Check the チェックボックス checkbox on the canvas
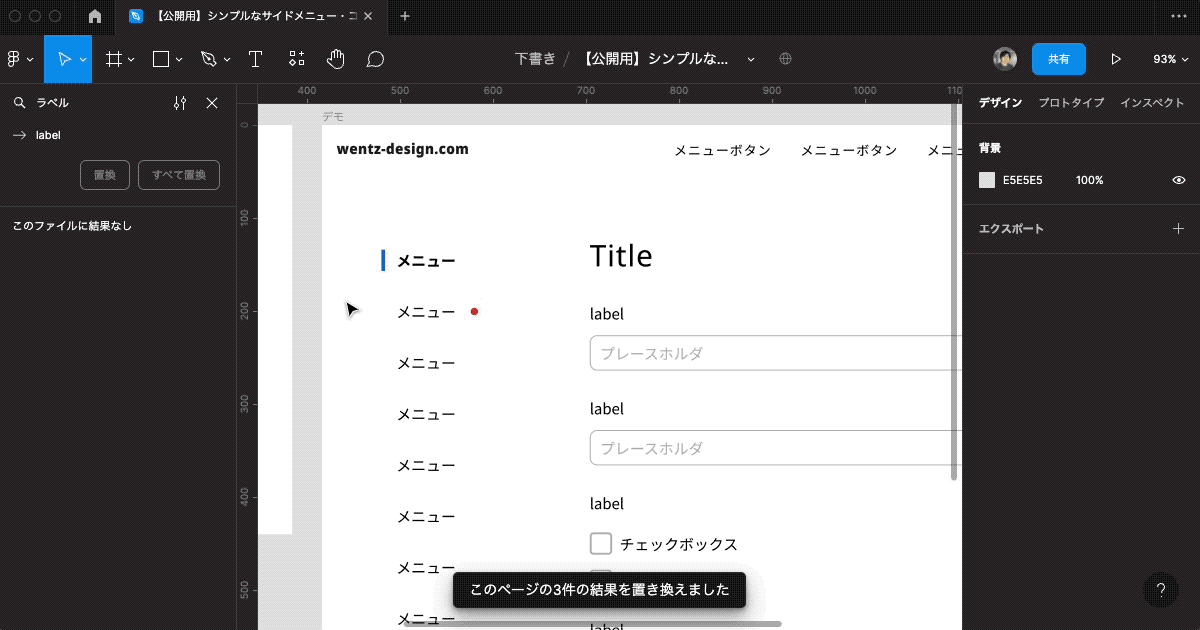This screenshot has width=1200, height=630. point(600,543)
